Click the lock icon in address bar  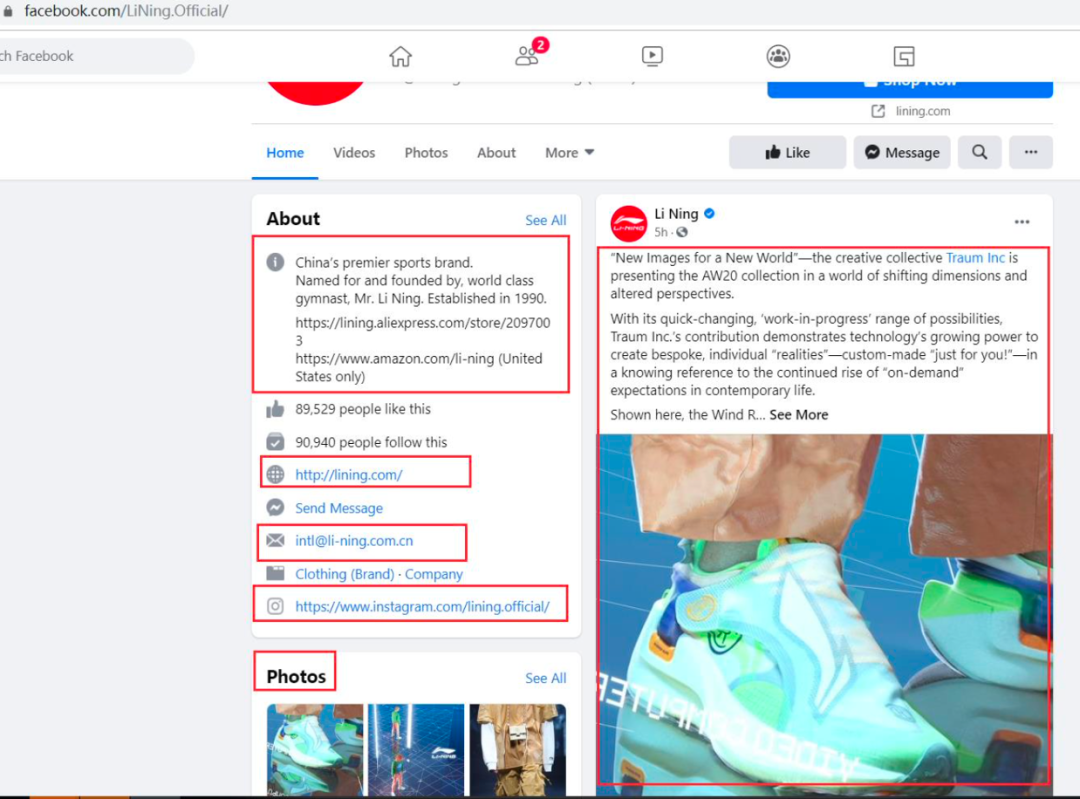click(8, 11)
